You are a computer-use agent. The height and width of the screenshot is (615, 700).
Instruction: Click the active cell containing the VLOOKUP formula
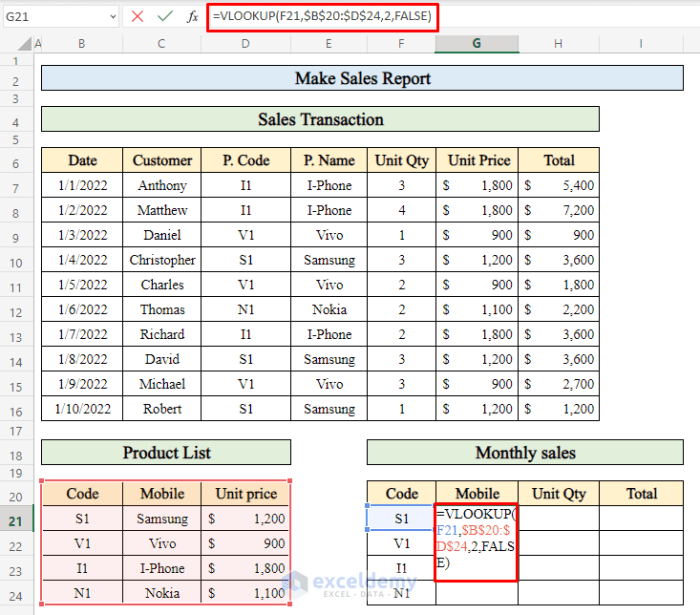[476, 543]
